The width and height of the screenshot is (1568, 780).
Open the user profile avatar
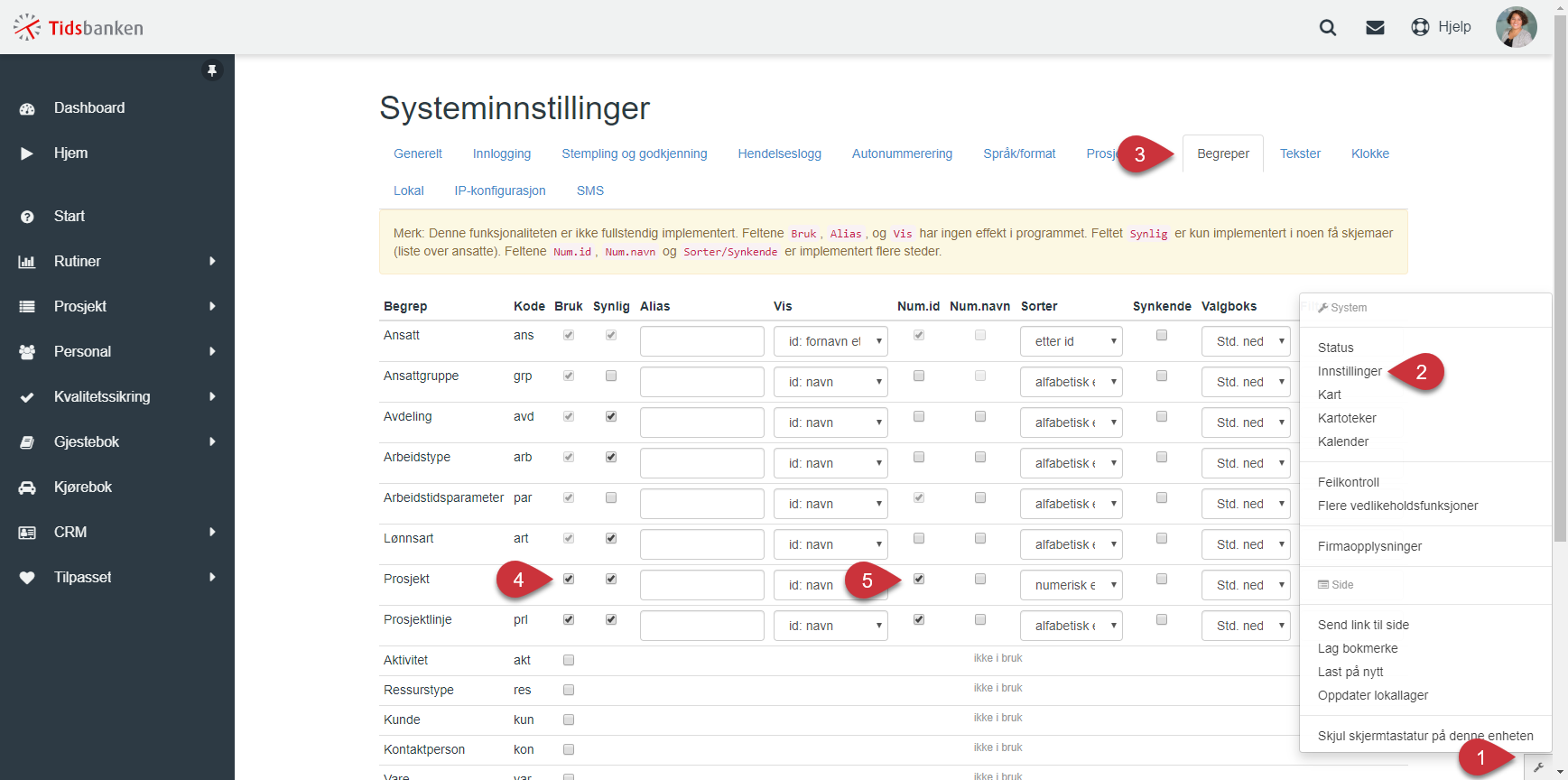click(x=1517, y=27)
